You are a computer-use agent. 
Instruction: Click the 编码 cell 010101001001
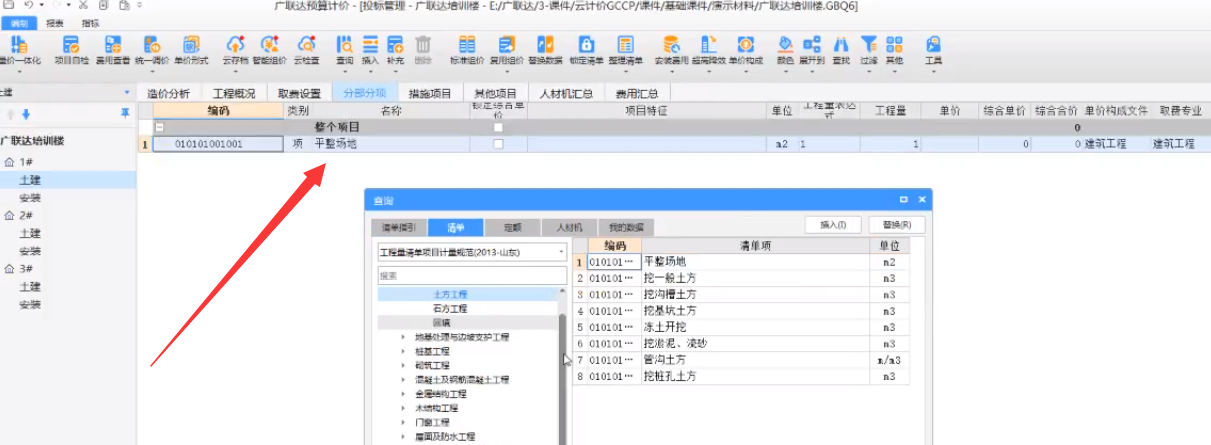tap(217, 144)
